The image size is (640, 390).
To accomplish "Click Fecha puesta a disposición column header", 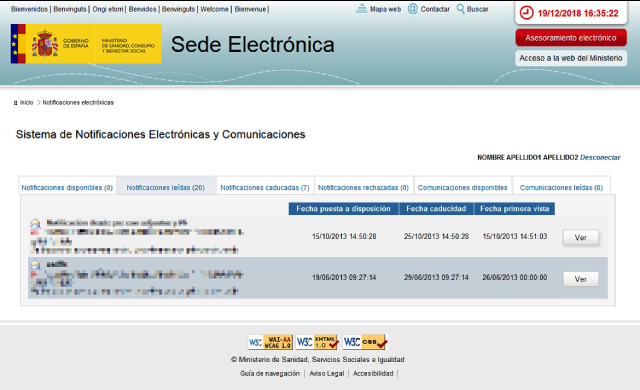I will coord(343,208).
